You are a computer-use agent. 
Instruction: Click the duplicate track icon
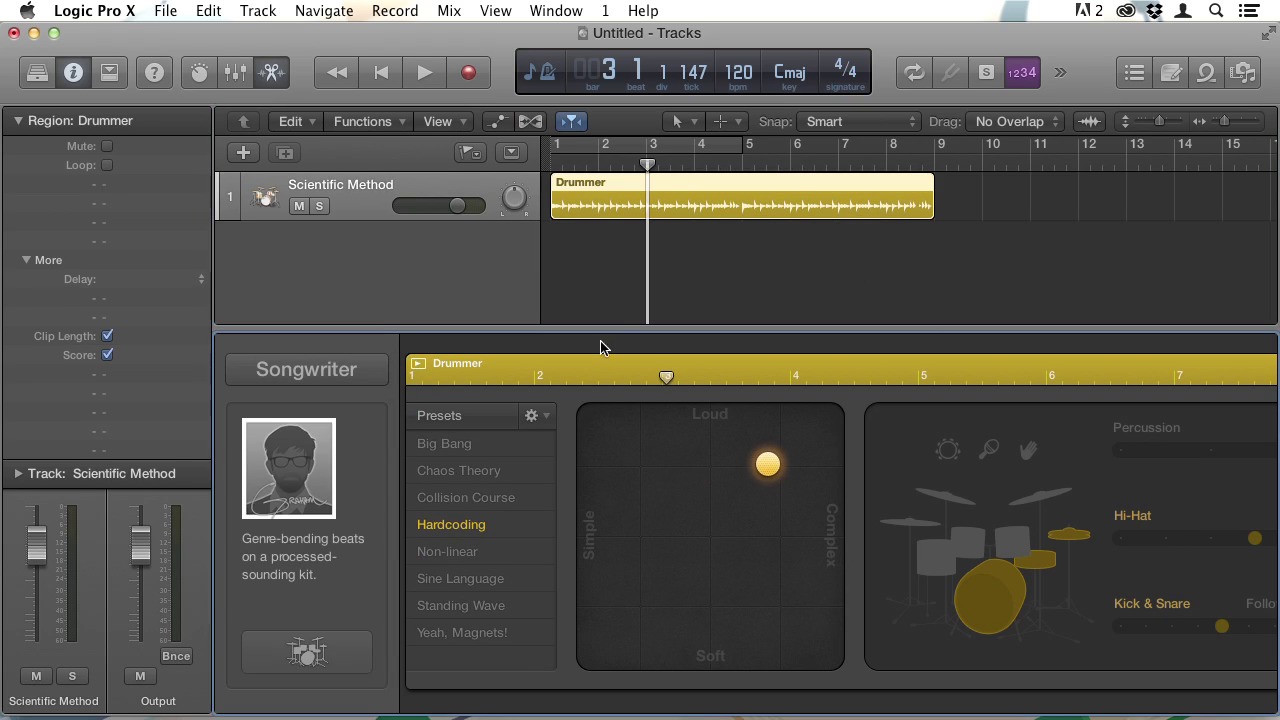[x=285, y=153]
